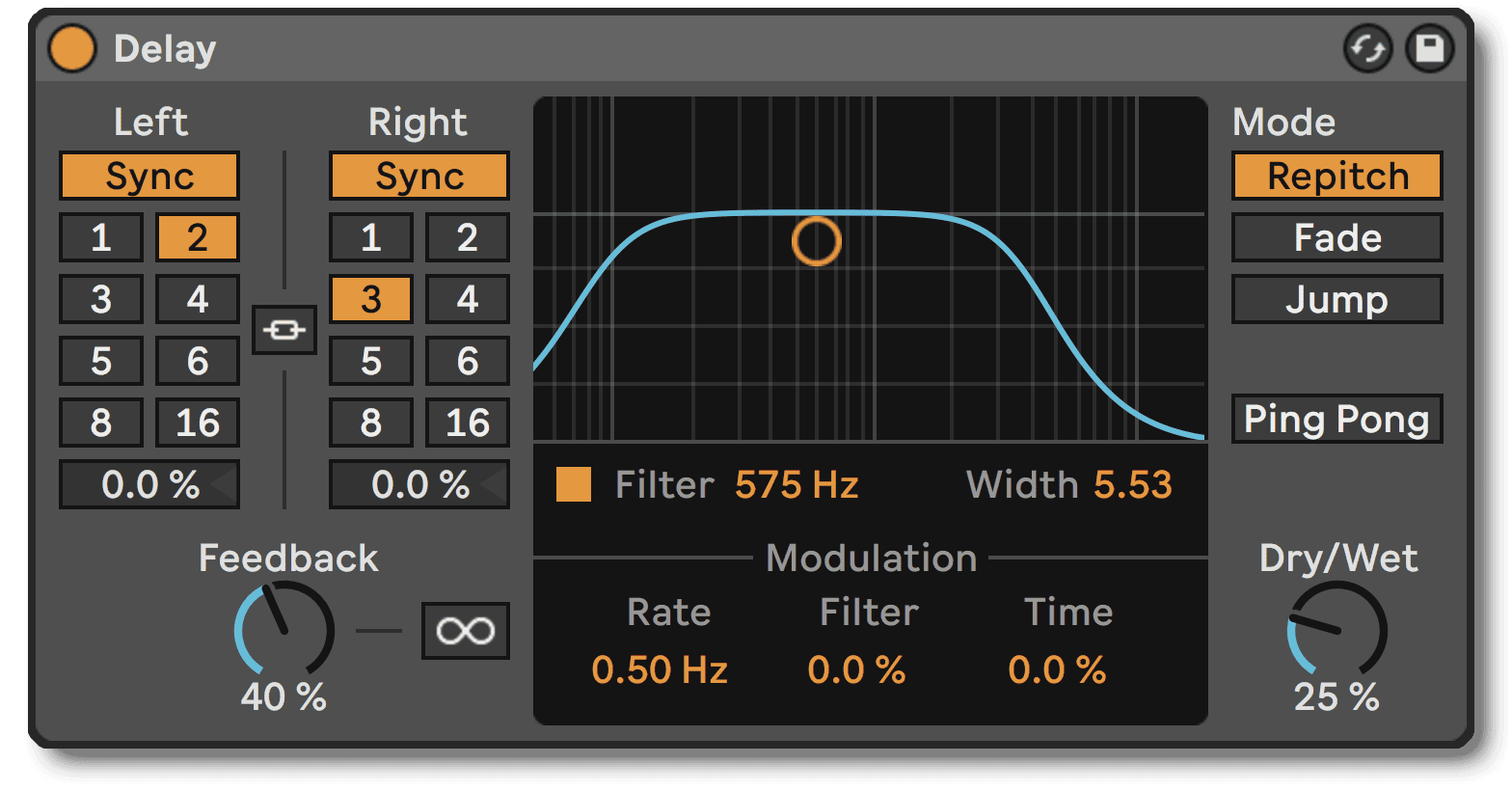
Task: Click the save preset disk icon
Action: (1429, 49)
